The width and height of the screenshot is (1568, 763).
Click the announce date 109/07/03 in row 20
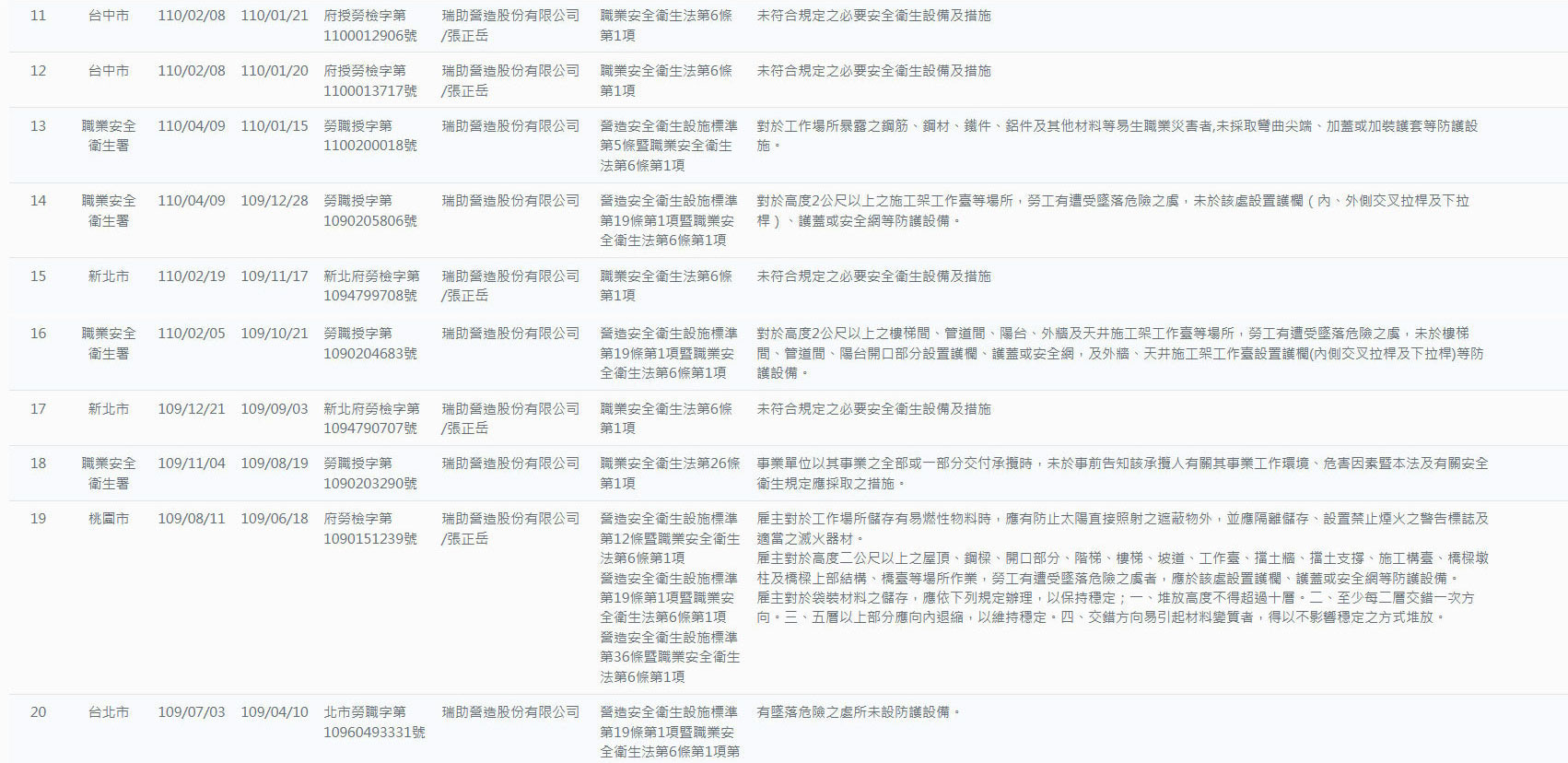(192, 712)
